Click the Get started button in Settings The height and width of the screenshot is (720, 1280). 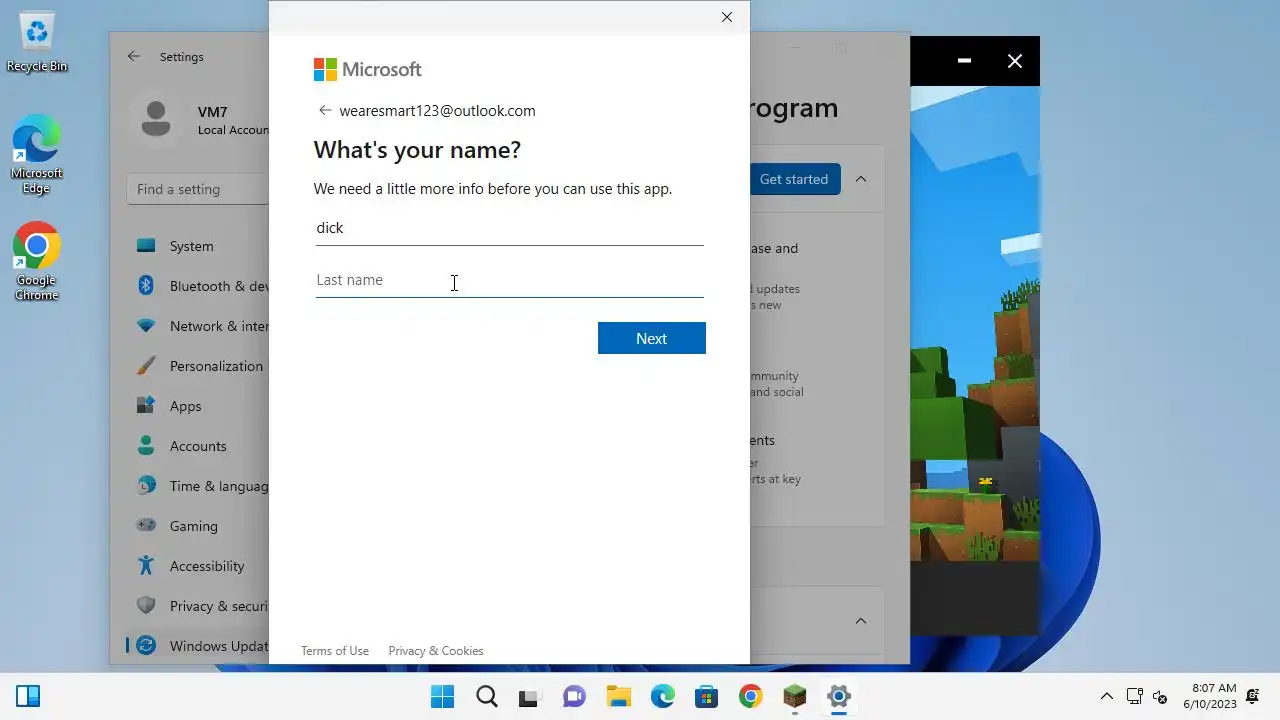(x=794, y=179)
